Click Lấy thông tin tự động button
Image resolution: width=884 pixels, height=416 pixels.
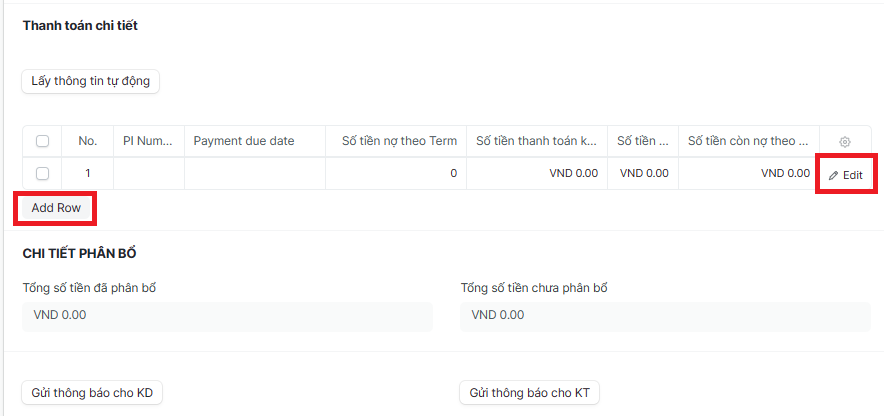tap(91, 81)
